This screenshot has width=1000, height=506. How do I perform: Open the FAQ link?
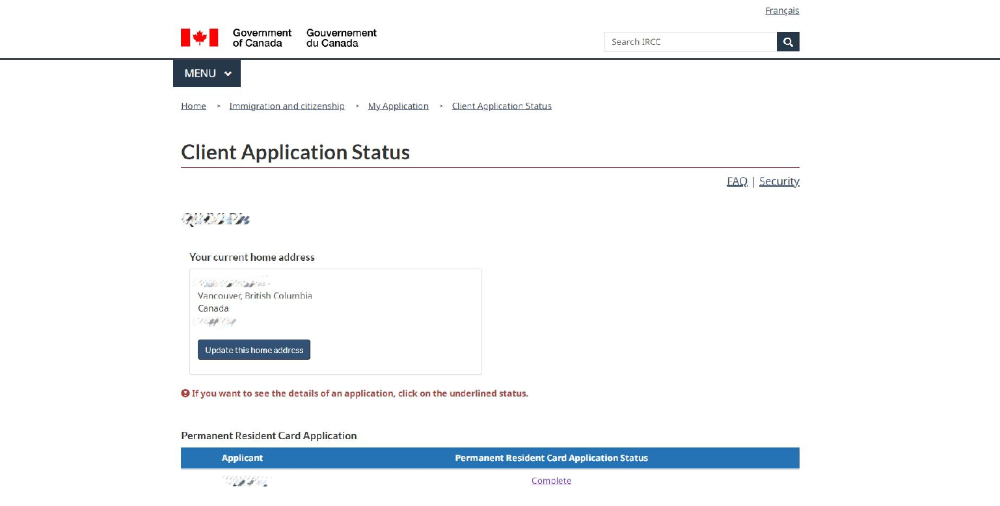[x=737, y=181]
